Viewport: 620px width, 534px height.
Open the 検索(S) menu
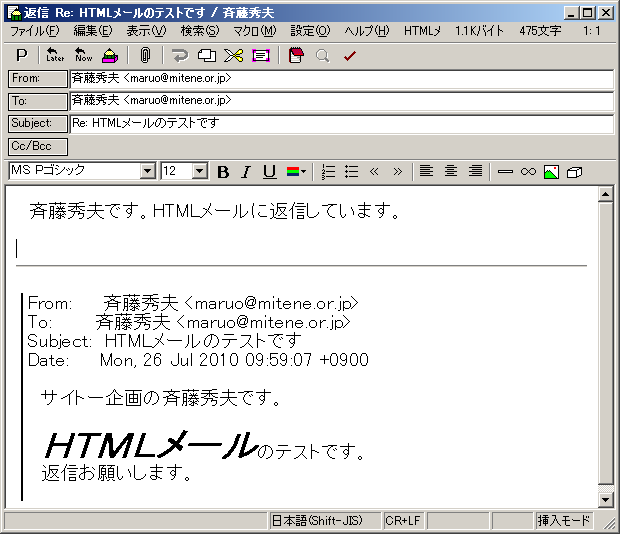pos(200,31)
